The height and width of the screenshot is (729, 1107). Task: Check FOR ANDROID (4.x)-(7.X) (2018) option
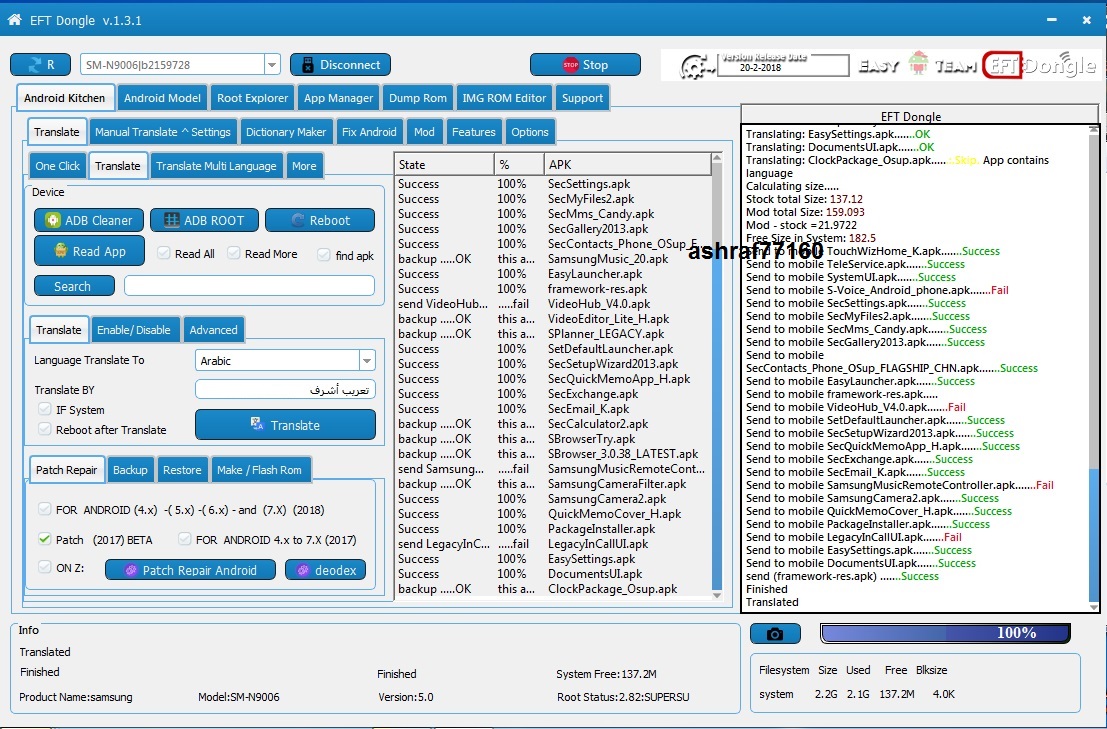[44, 509]
